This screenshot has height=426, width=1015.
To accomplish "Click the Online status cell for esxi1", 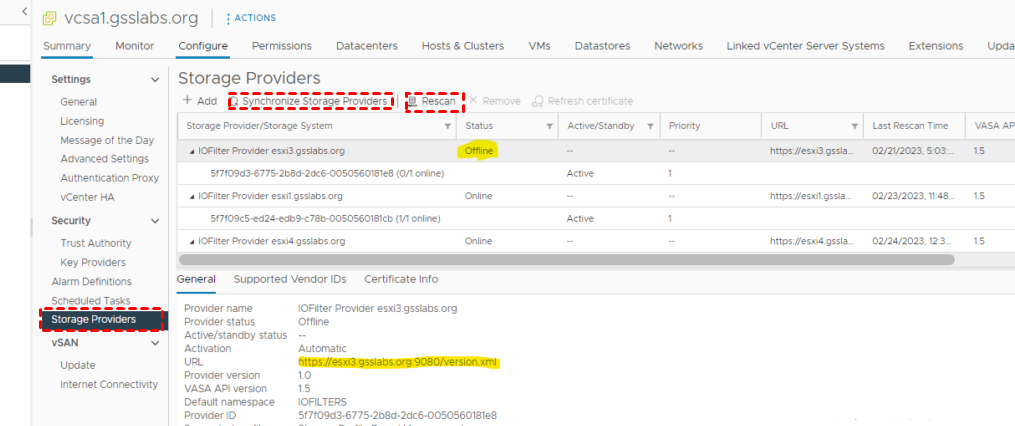I will coord(478,196).
